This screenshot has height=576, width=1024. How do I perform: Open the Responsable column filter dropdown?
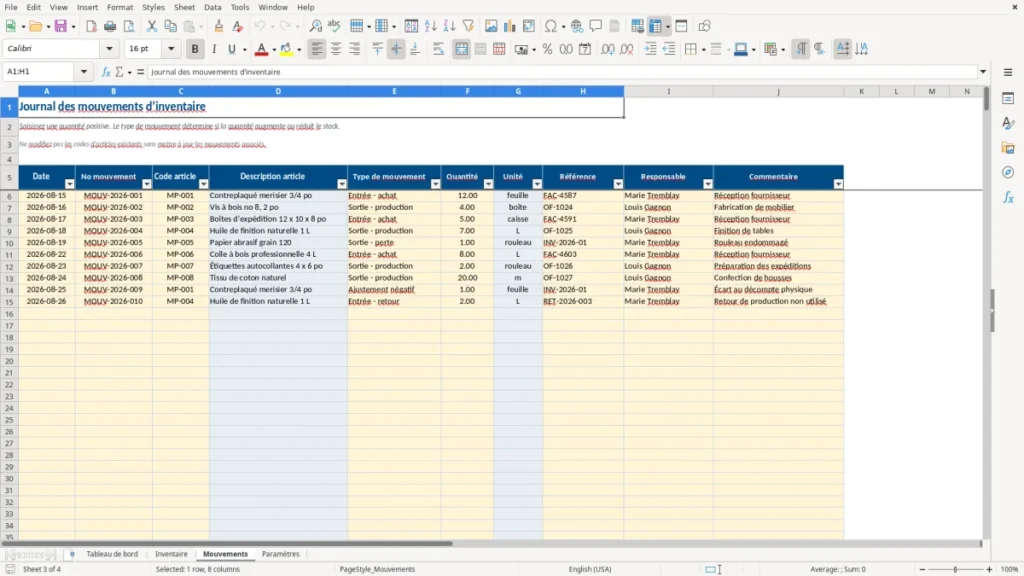click(x=708, y=184)
